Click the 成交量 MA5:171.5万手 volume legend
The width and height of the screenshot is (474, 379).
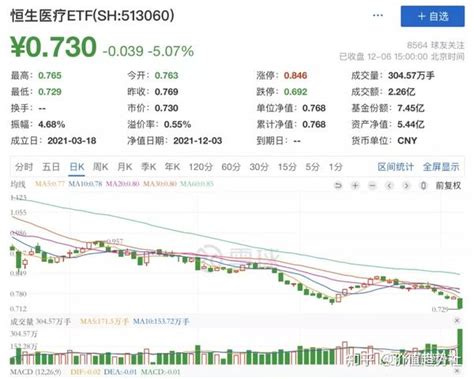coord(104,321)
